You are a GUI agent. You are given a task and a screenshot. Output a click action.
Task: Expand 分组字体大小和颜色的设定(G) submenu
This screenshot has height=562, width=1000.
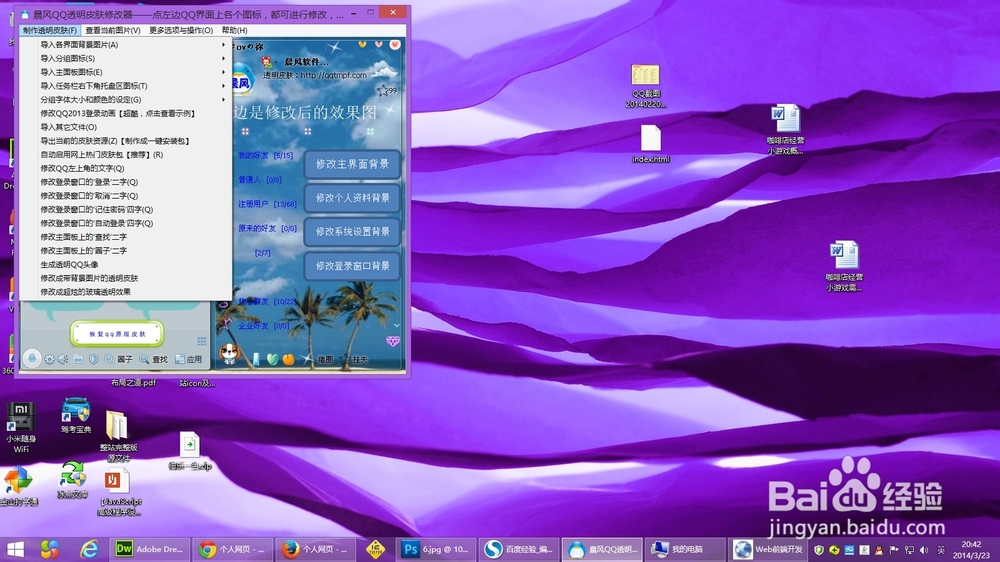126,100
